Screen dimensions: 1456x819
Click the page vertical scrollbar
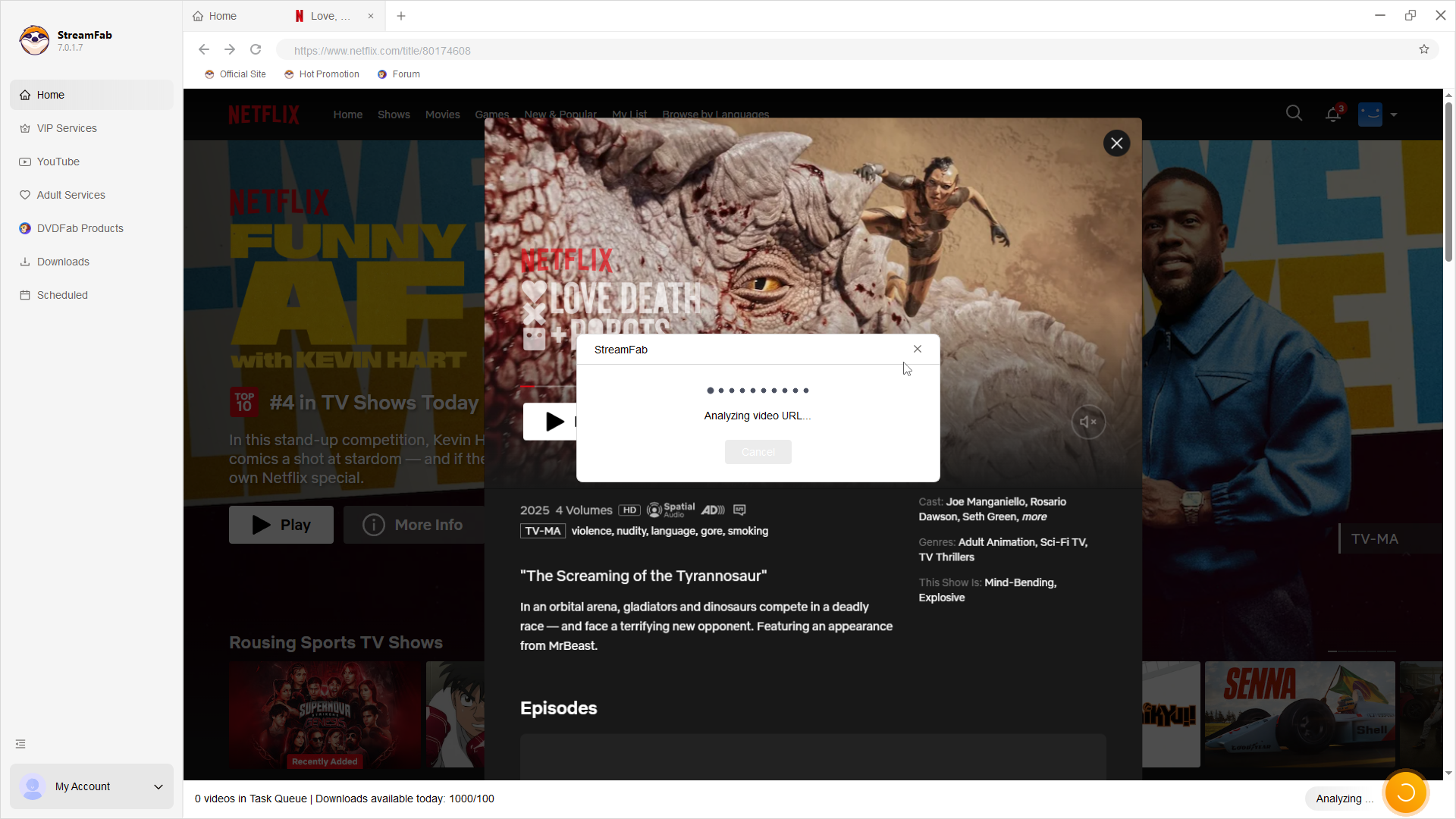tap(1449, 182)
